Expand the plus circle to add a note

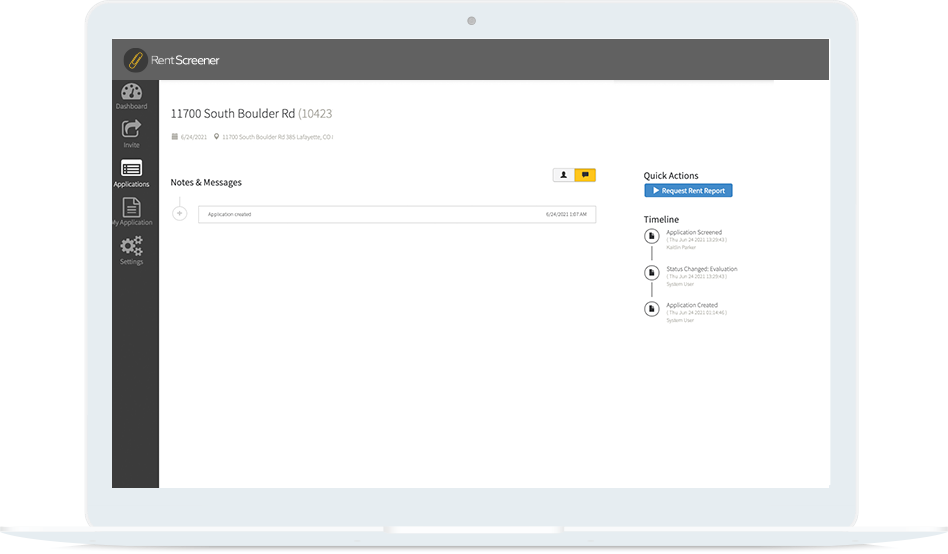180,213
